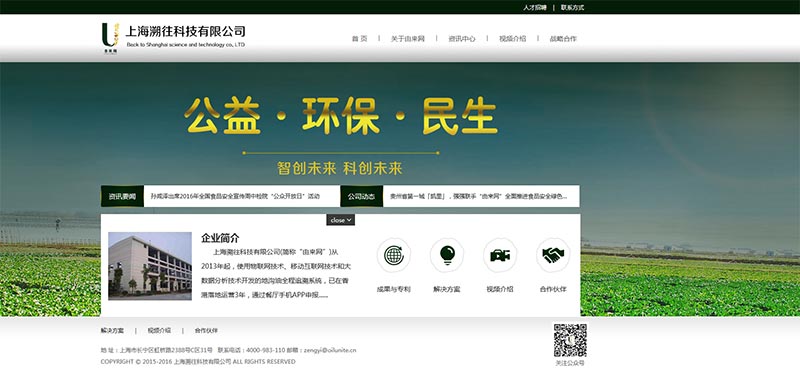Collapse the panel with the close toggle
Screen dimensions: 800x379
(x=340, y=220)
